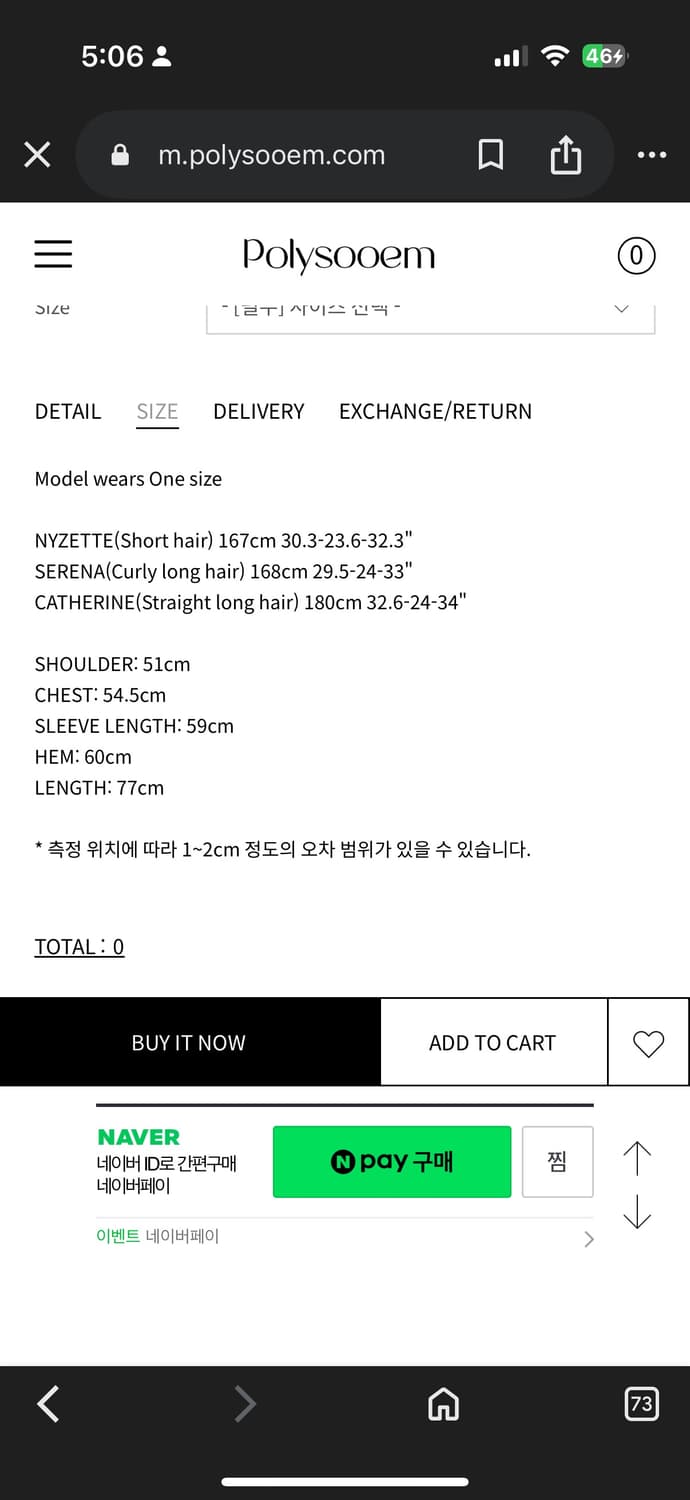This screenshot has width=690, height=1500.
Task: Open the size selection dropdown
Action: coord(428,310)
